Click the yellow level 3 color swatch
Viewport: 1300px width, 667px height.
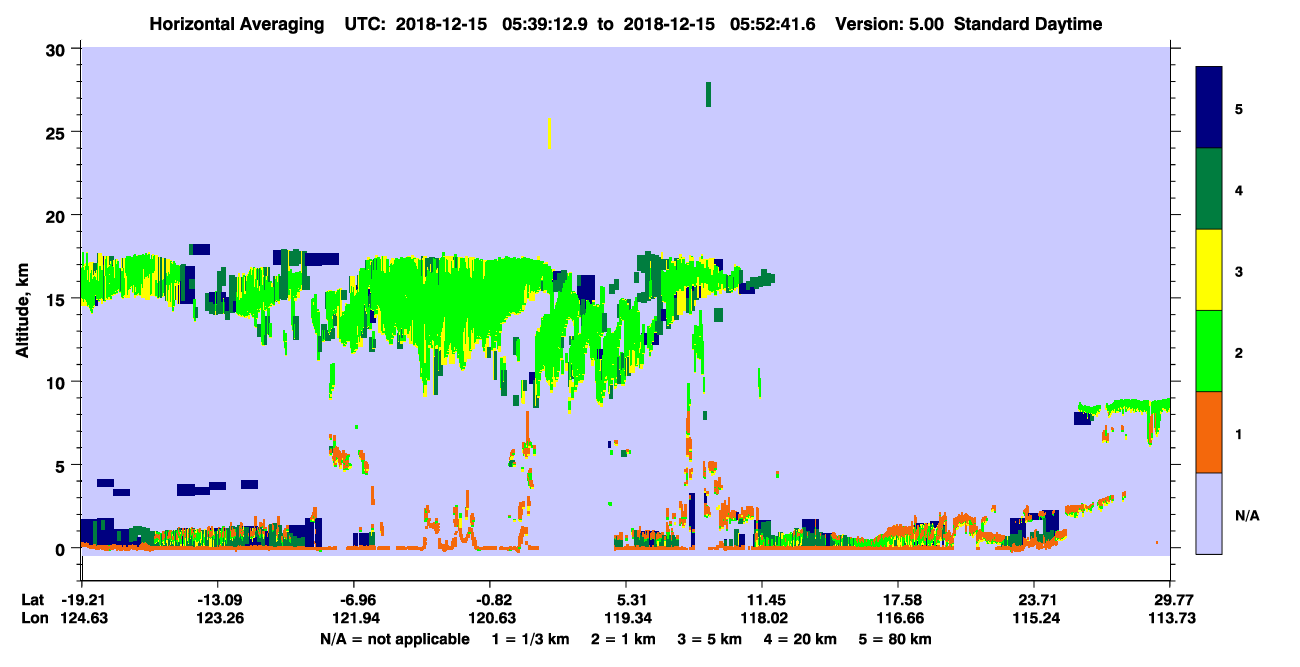pos(1209,270)
